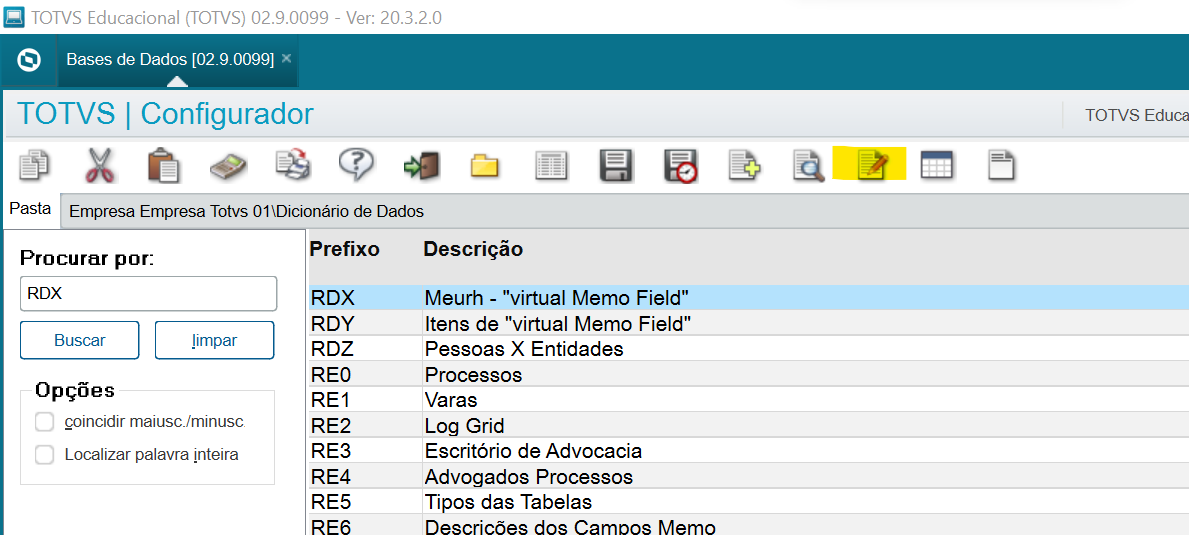Viewport: 1189px width, 535px height.
Task: Select the RE1 Varas row
Action: pos(748,399)
